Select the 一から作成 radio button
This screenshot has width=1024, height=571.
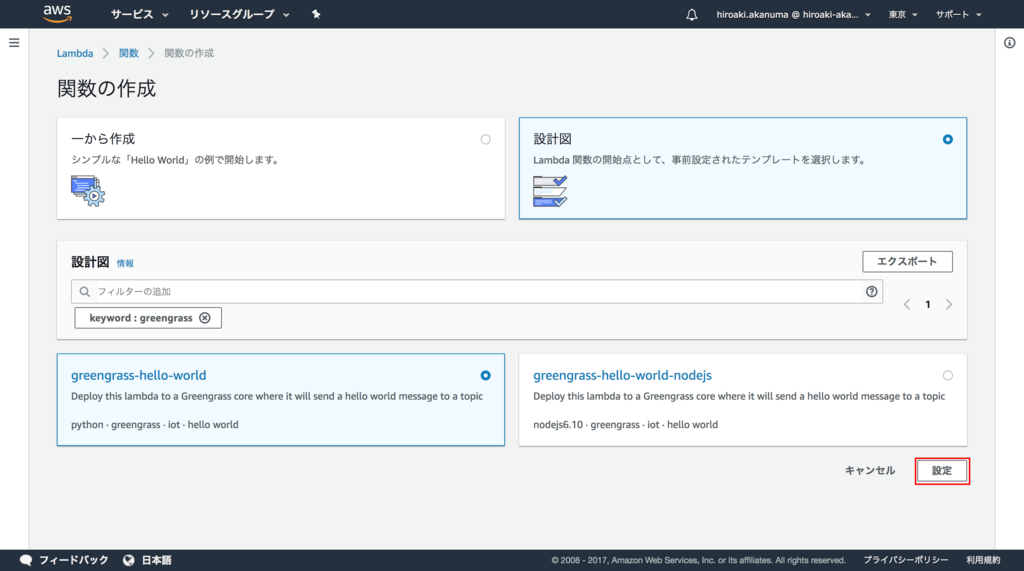point(485,139)
